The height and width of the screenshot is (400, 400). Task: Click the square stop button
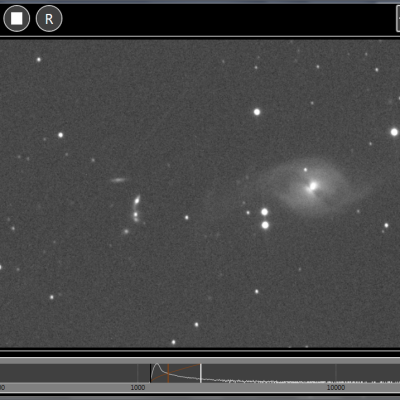16,18
